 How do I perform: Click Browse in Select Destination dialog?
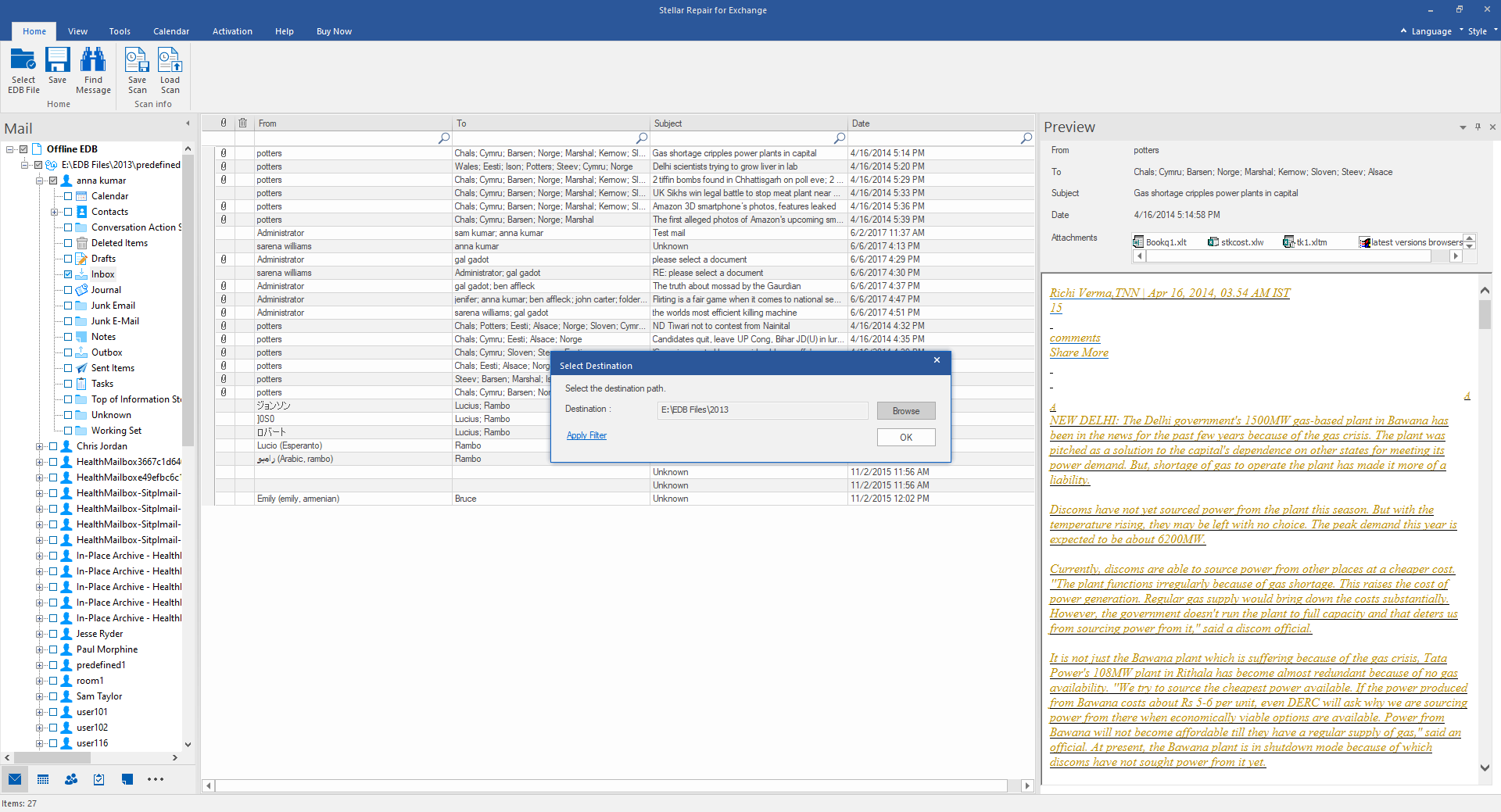(x=906, y=411)
